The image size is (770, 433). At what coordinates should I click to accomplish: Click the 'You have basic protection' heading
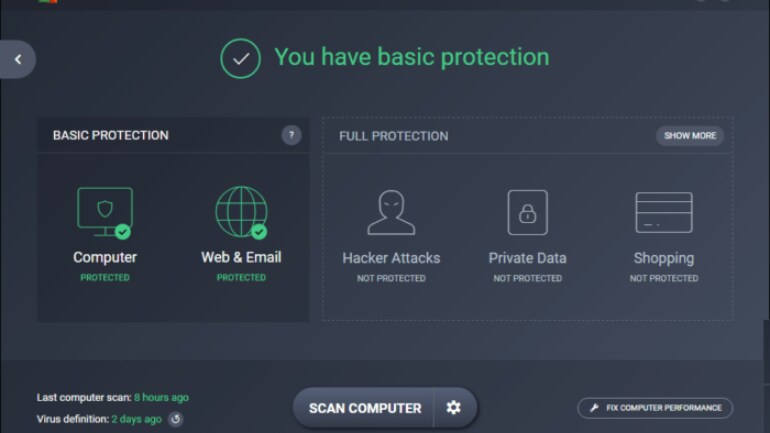coord(412,57)
